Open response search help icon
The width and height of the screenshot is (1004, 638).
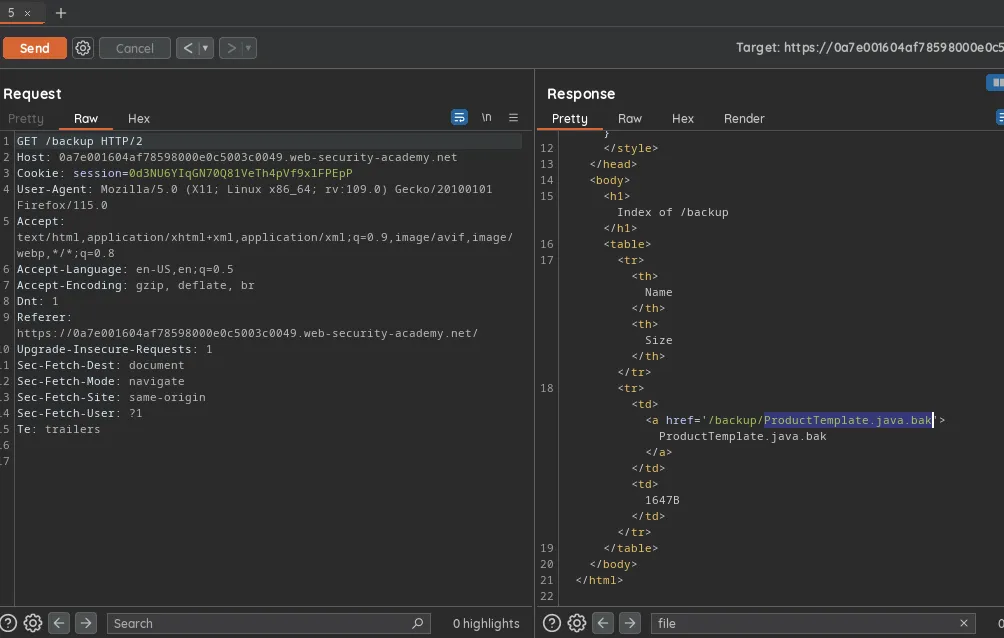pyautogui.click(x=552, y=623)
